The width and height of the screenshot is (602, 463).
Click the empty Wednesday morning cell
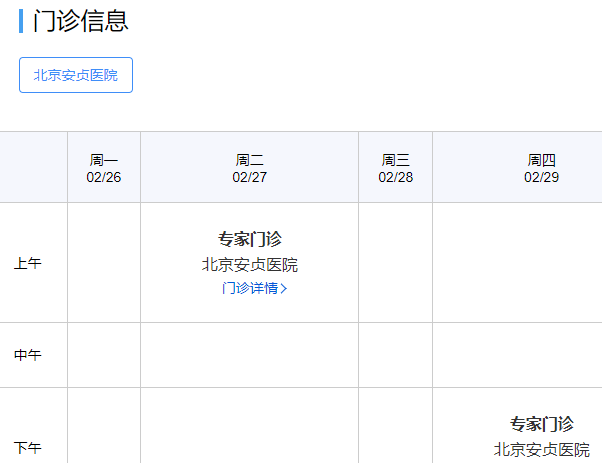click(x=396, y=263)
